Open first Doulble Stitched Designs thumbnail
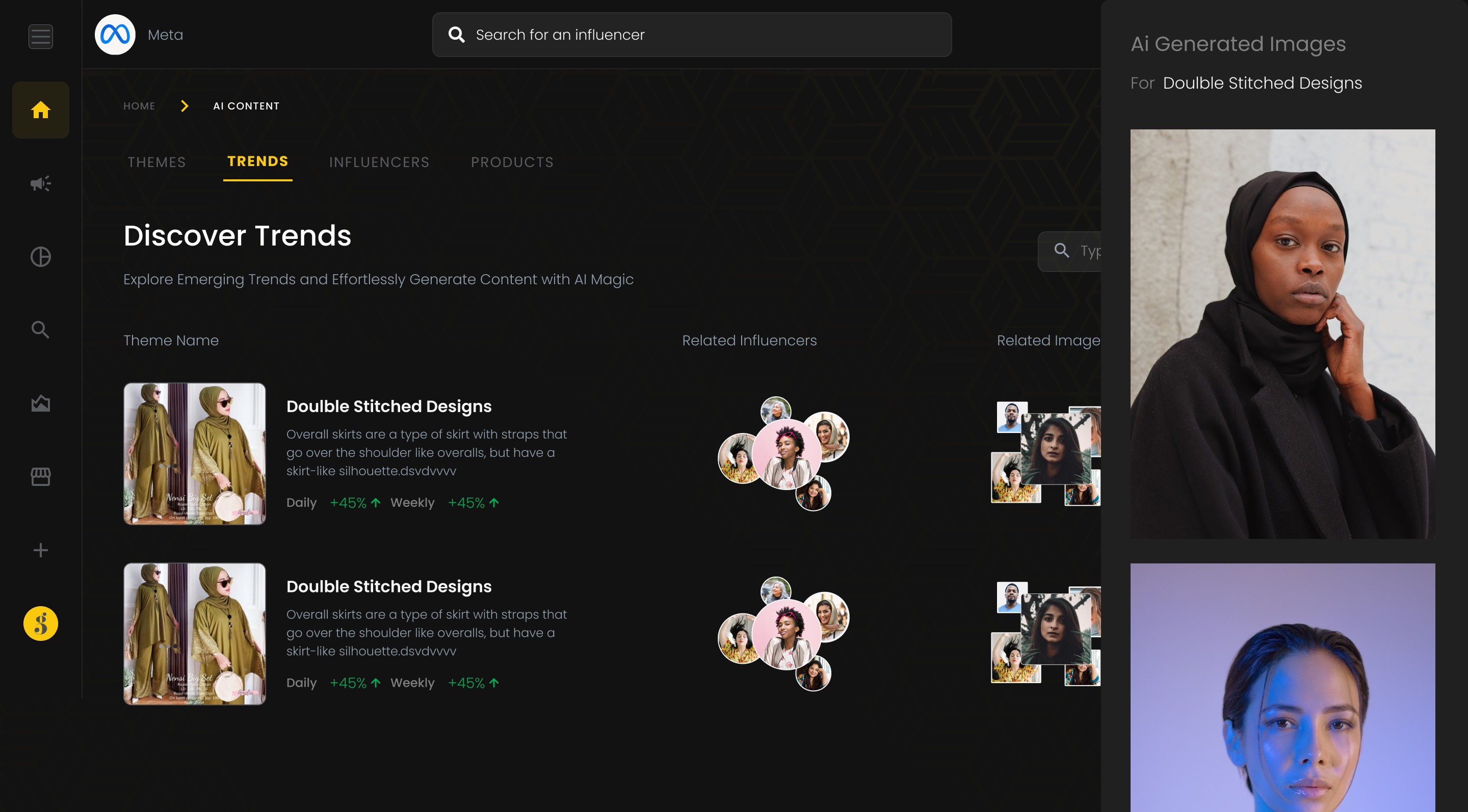Viewport: 1468px width, 812px height. click(194, 453)
